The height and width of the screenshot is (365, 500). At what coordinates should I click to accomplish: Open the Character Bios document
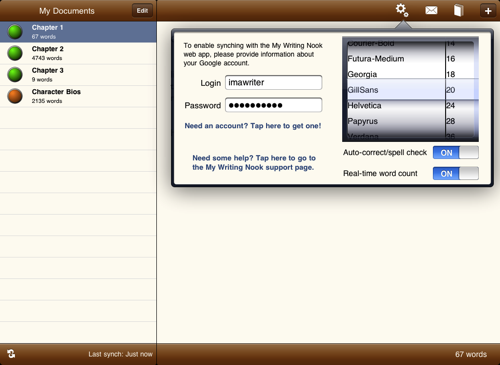point(78,96)
